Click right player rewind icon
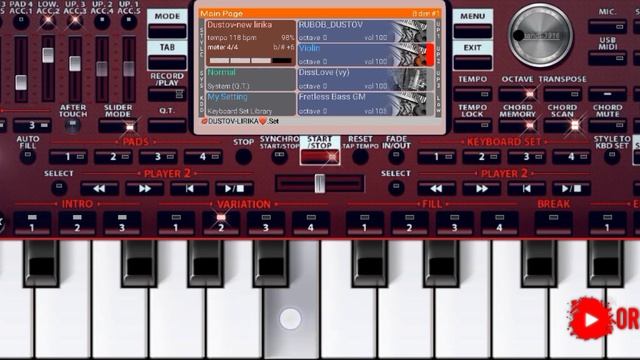 pyautogui.click(x=436, y=188)
